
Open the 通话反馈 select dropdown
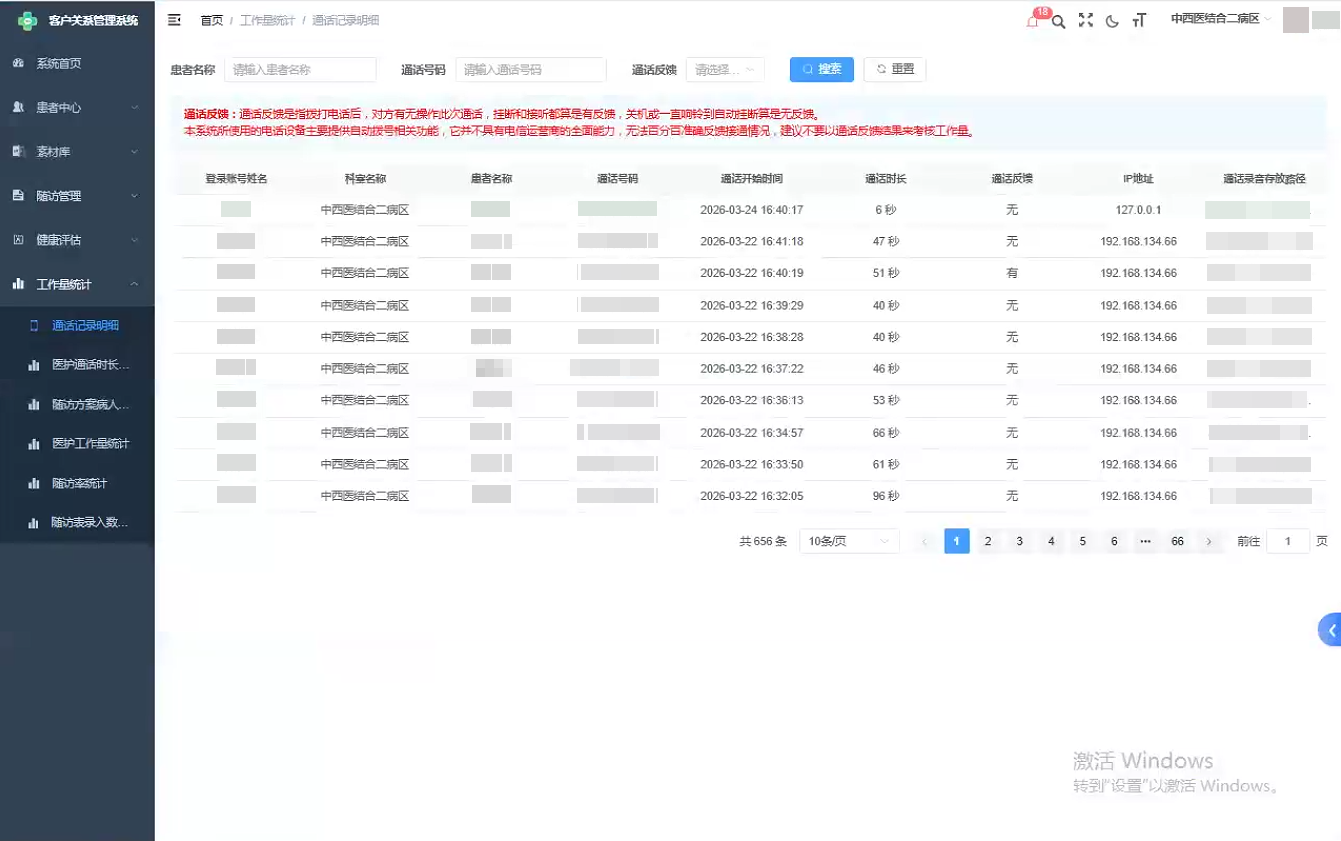click(725, 69)
